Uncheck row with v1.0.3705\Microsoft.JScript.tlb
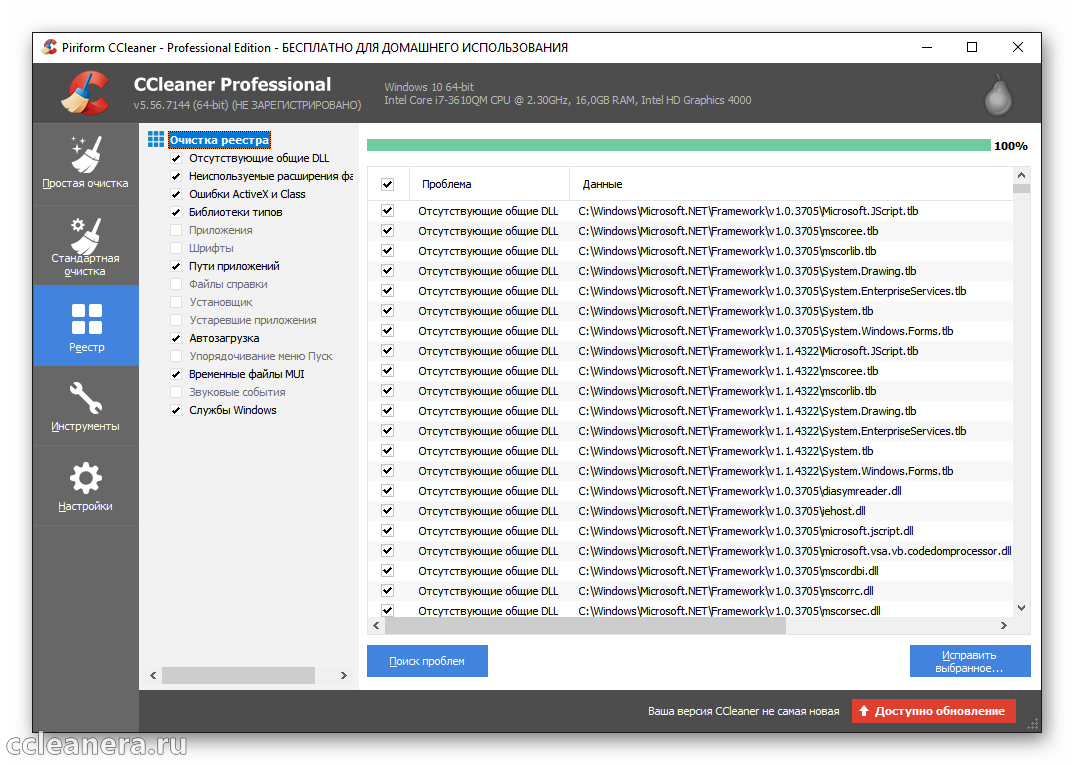The width and height of the screenshot is (1074, 765). [x=388, y=211]
